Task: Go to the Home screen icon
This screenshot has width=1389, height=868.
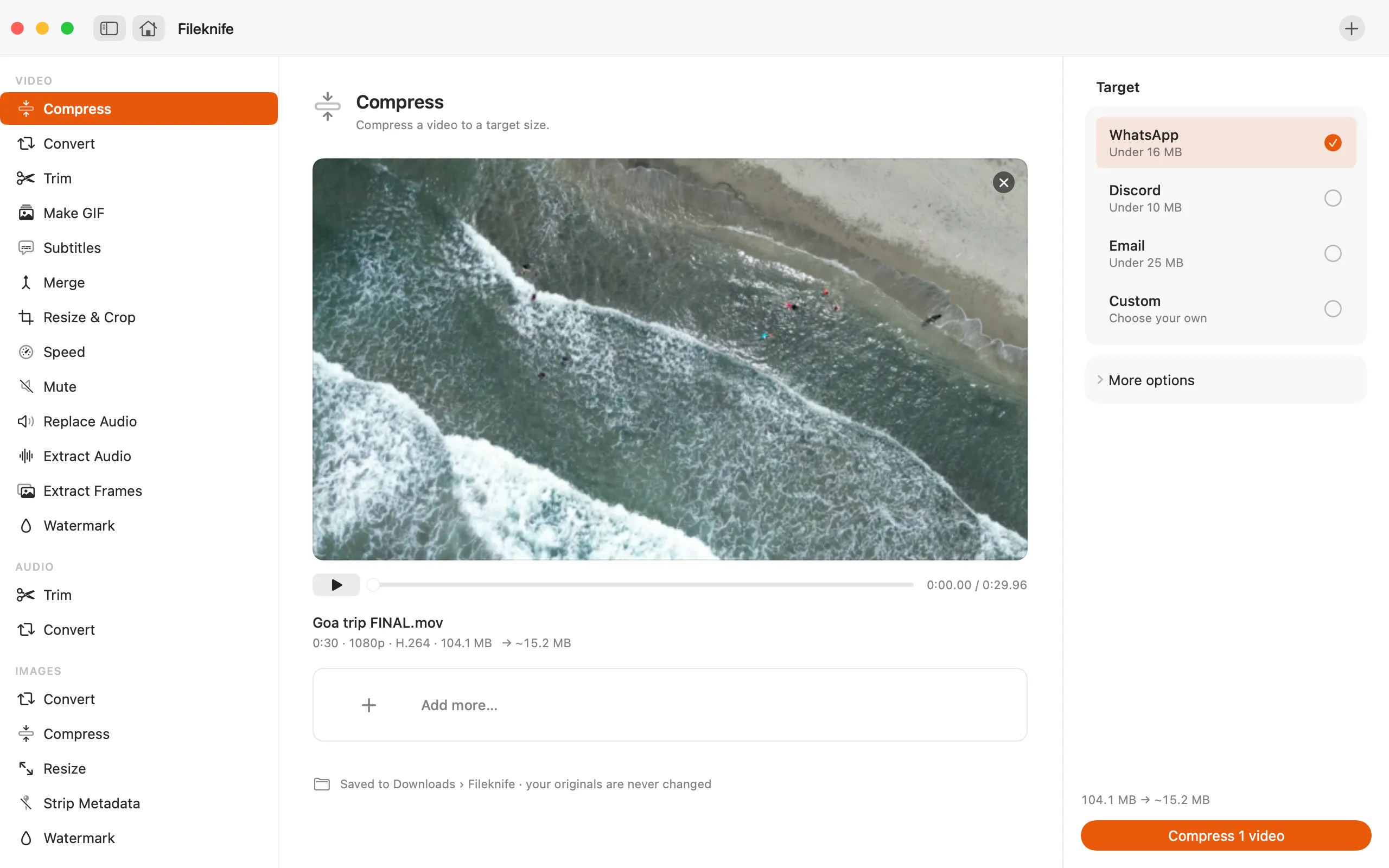Action: (x=148, y=28)
